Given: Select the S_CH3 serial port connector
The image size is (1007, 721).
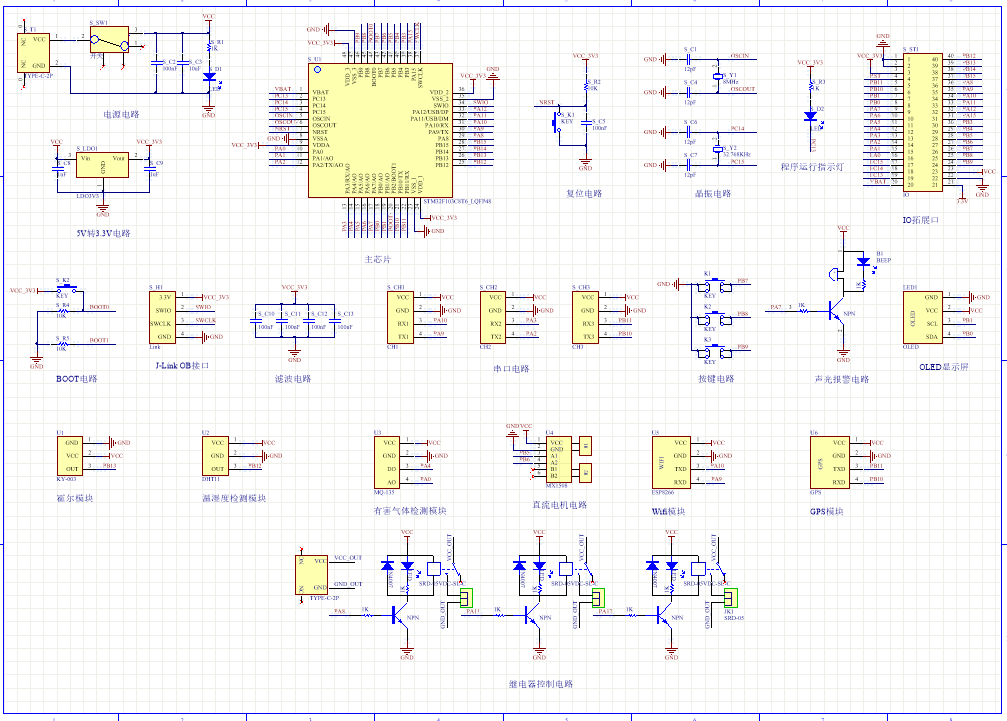Looking at the screenshot, I should tap(585, 317).
